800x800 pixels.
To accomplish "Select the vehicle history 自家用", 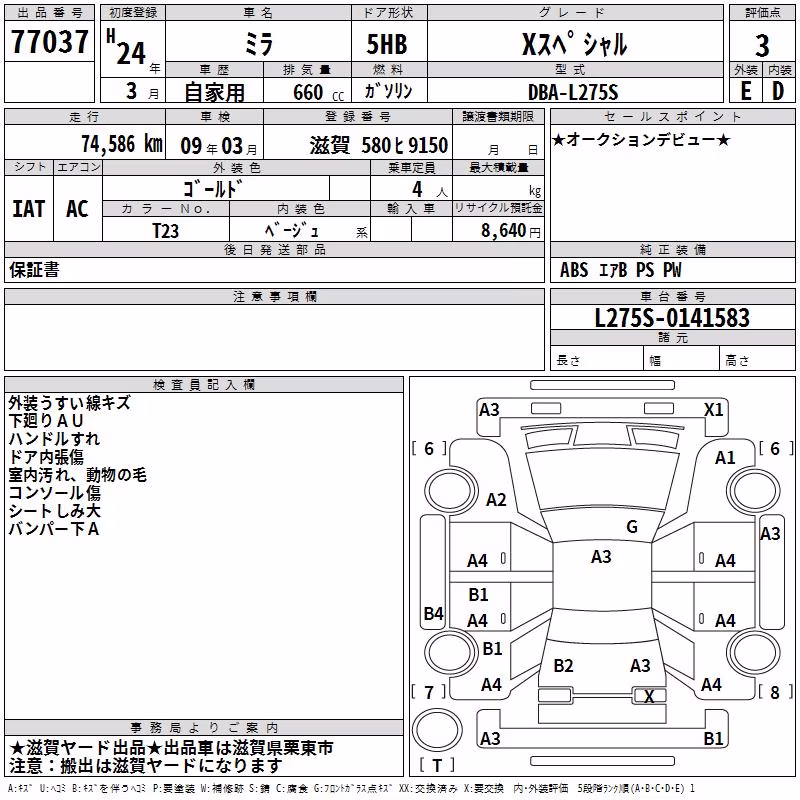I will coord(214,92).
